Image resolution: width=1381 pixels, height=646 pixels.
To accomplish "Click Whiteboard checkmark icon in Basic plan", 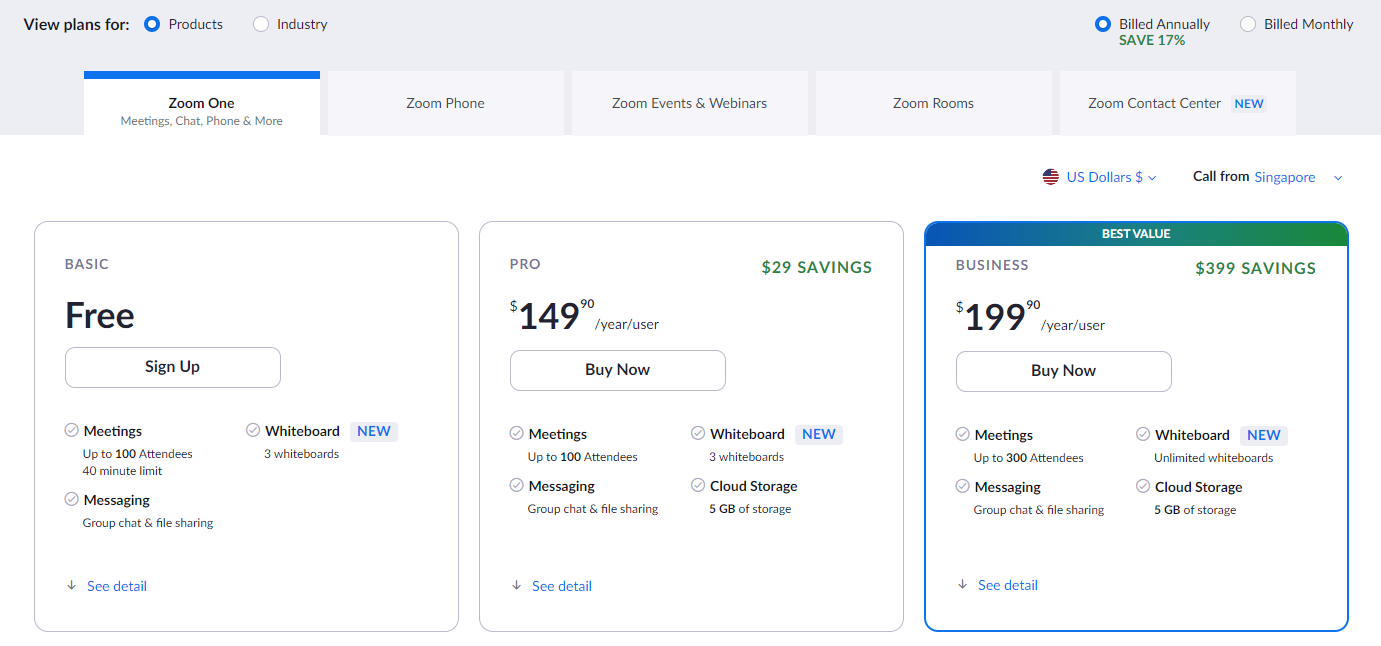I will click(x=253, y=430).
